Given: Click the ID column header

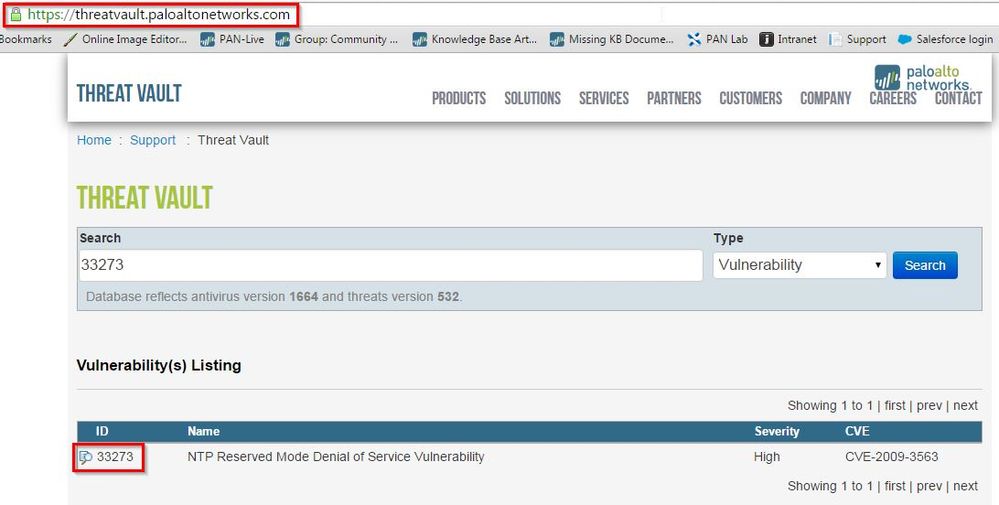Looking at the screenshot, I should 102,431.
